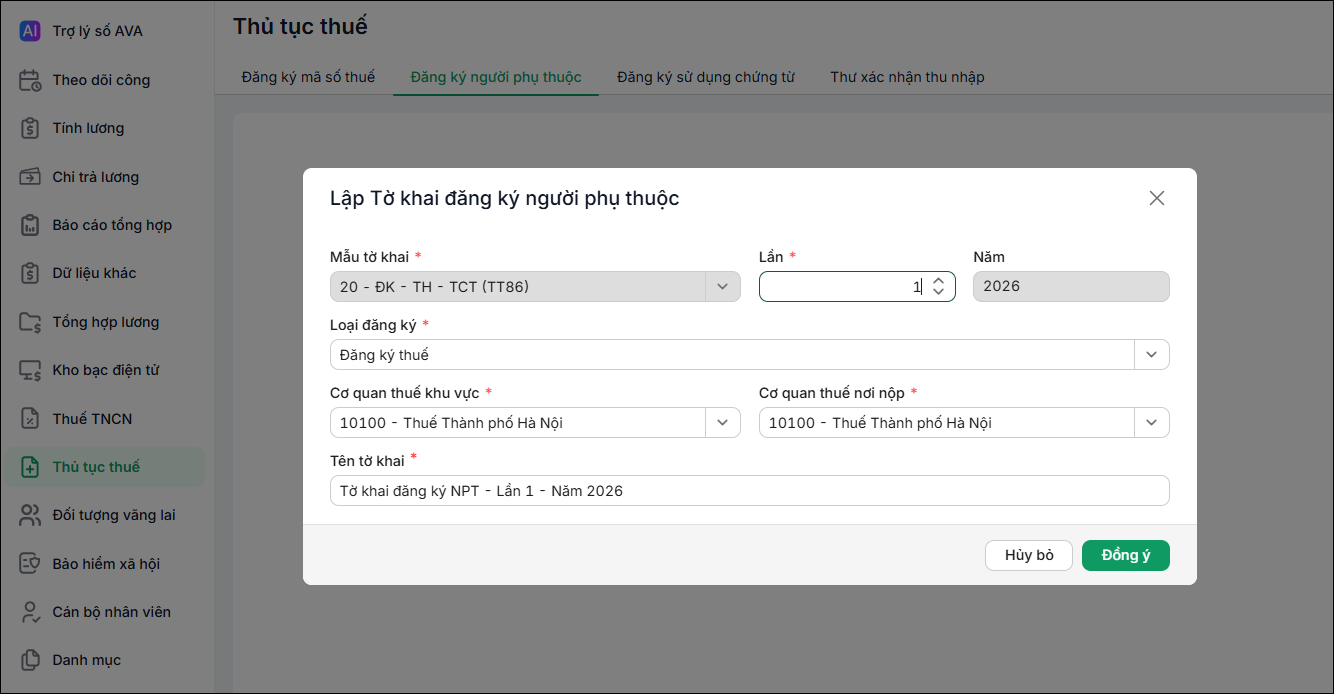1334x694 pixels.
Task: Switch to the Thư xác nhận thu nhập tab
Action: (907, 77)
